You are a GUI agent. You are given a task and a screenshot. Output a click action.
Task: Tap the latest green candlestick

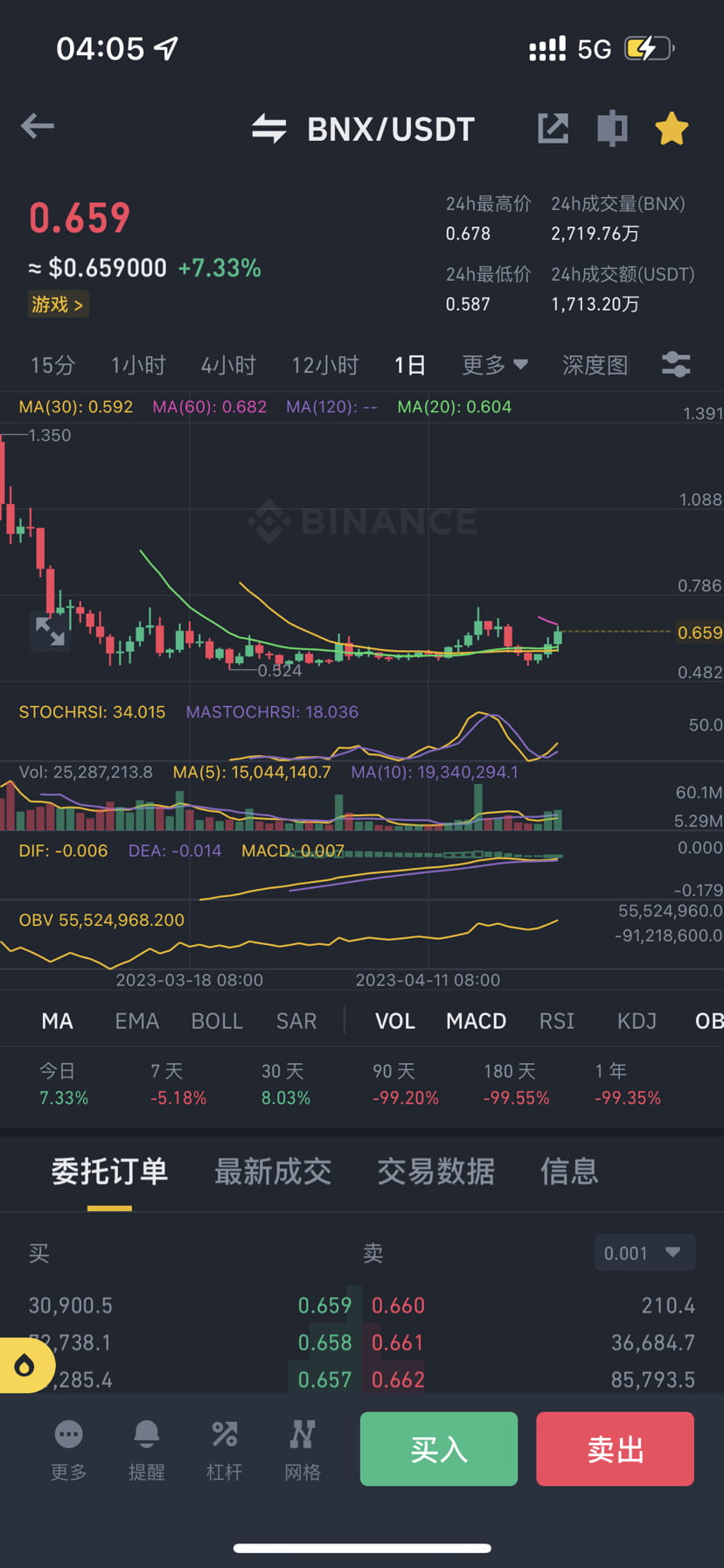click(558, 636)
